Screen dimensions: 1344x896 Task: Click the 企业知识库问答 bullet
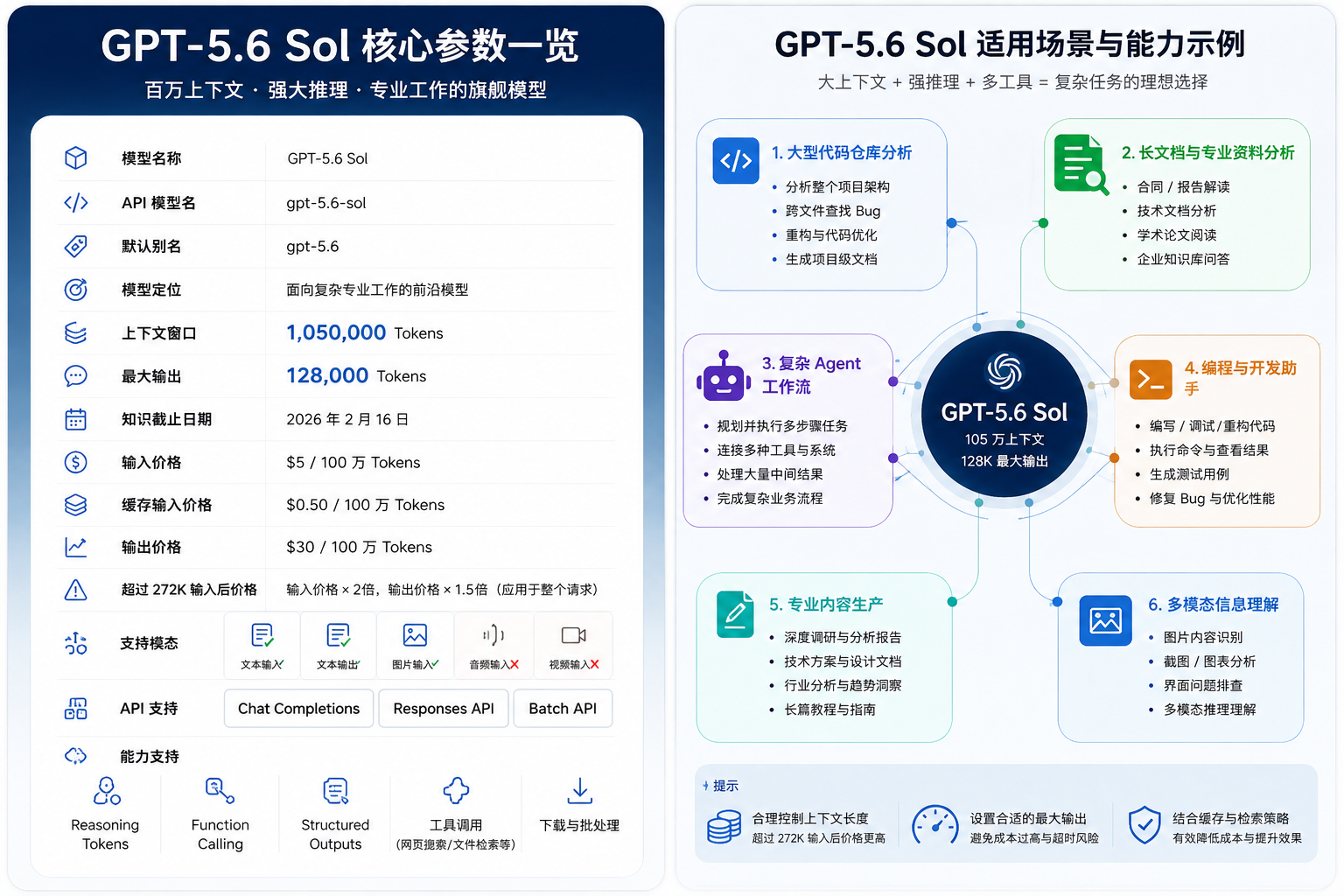[1183, 259]
